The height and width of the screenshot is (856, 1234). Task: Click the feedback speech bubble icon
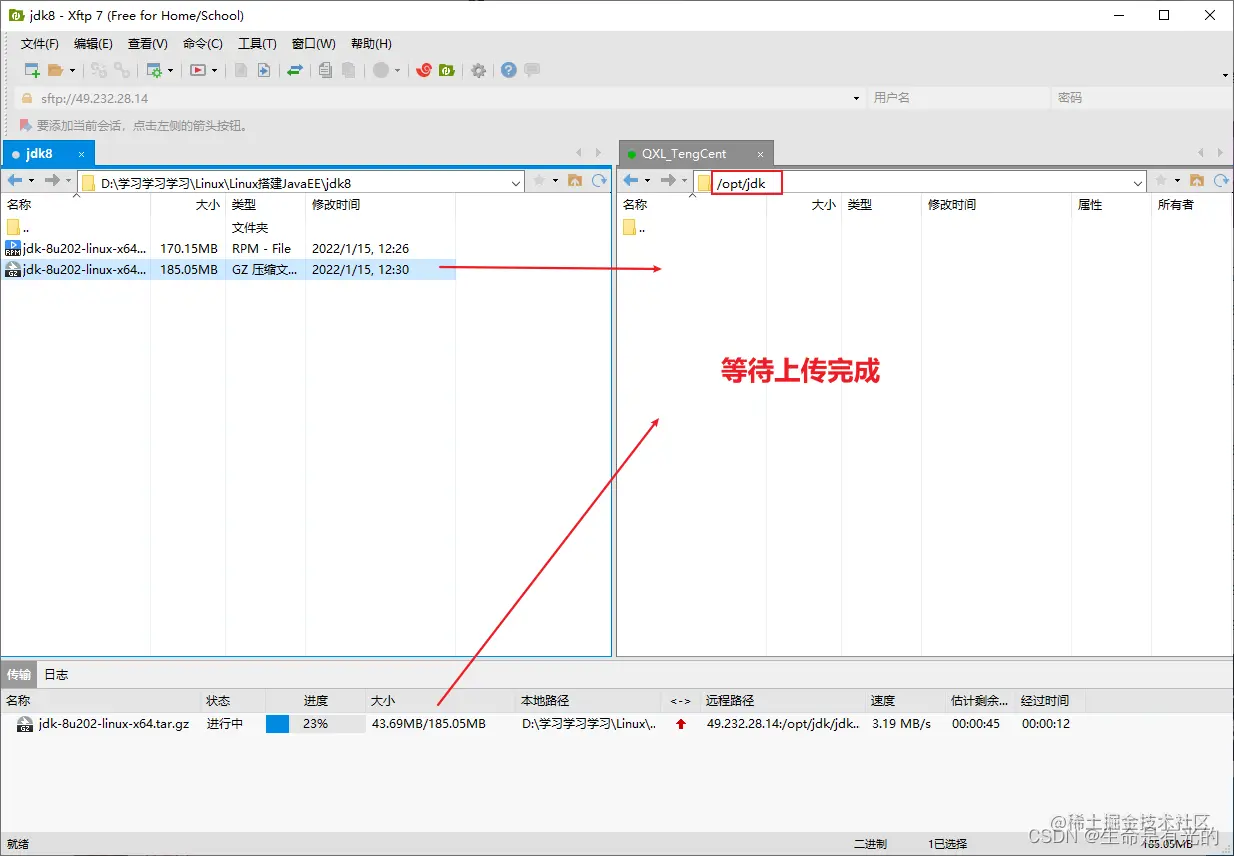(x=532, y=70)
